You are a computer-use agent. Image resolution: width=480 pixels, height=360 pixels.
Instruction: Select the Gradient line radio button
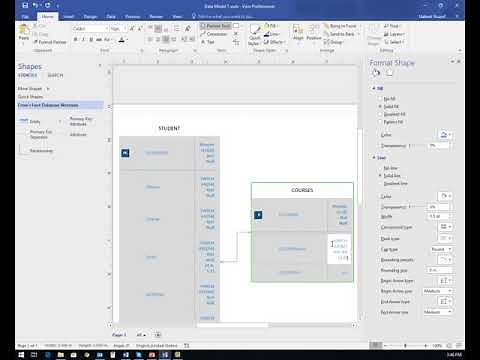380,183
